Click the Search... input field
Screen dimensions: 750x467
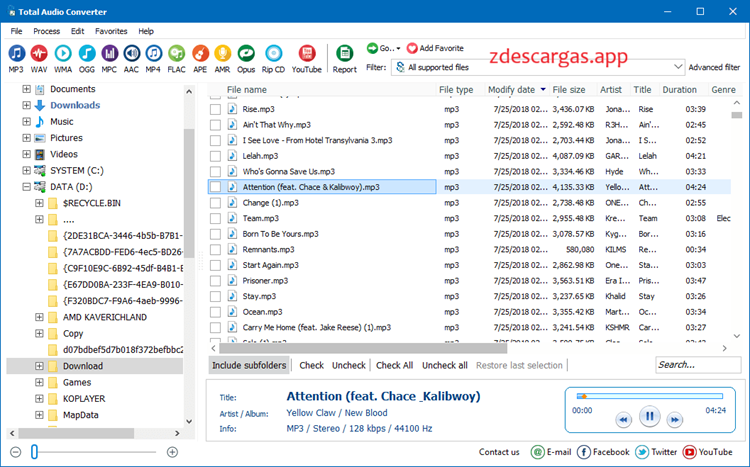tap(697, 365)
